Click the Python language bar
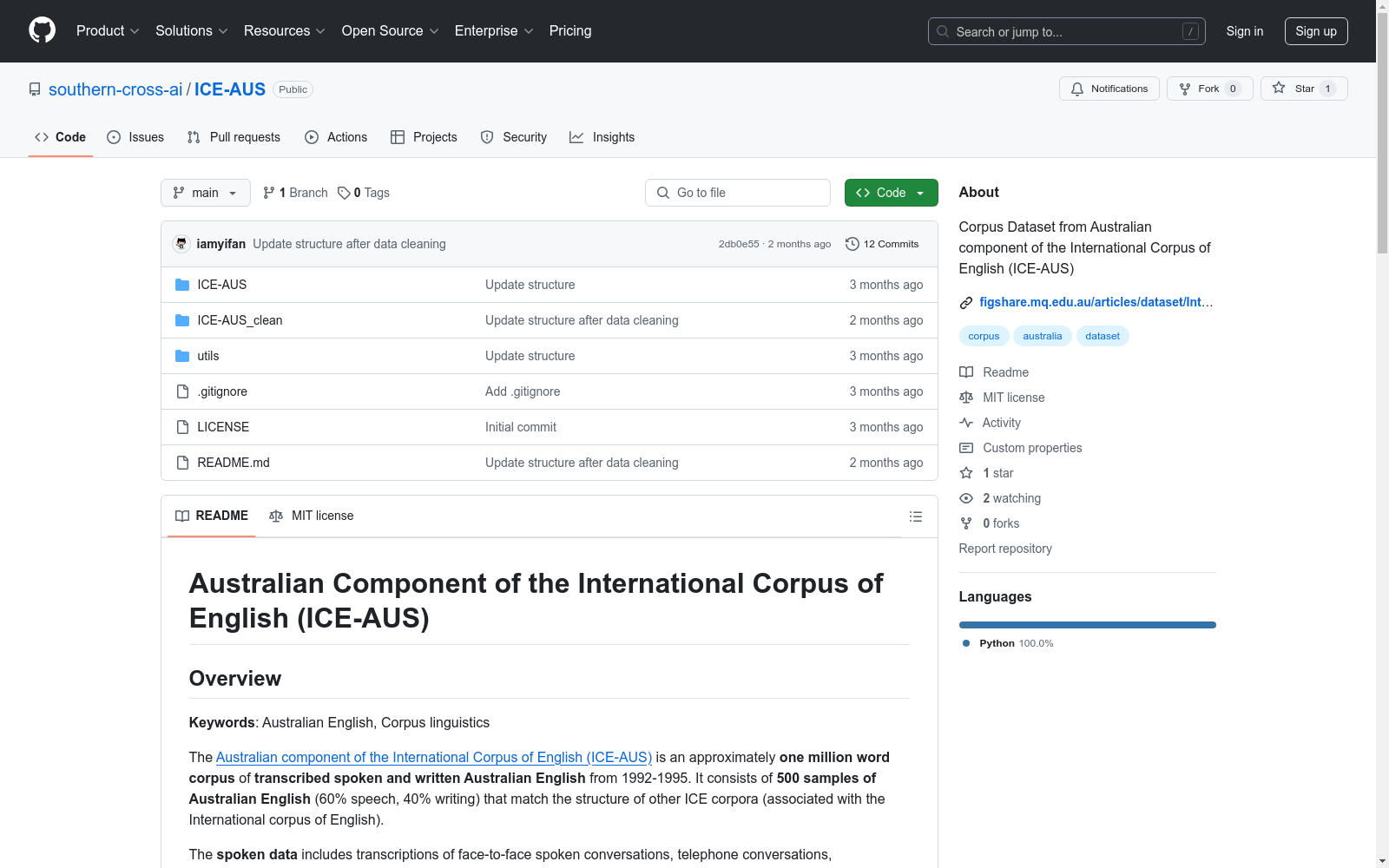Image resolution: width=1389 pixels, height=868 pixels. pos(1087,625)
